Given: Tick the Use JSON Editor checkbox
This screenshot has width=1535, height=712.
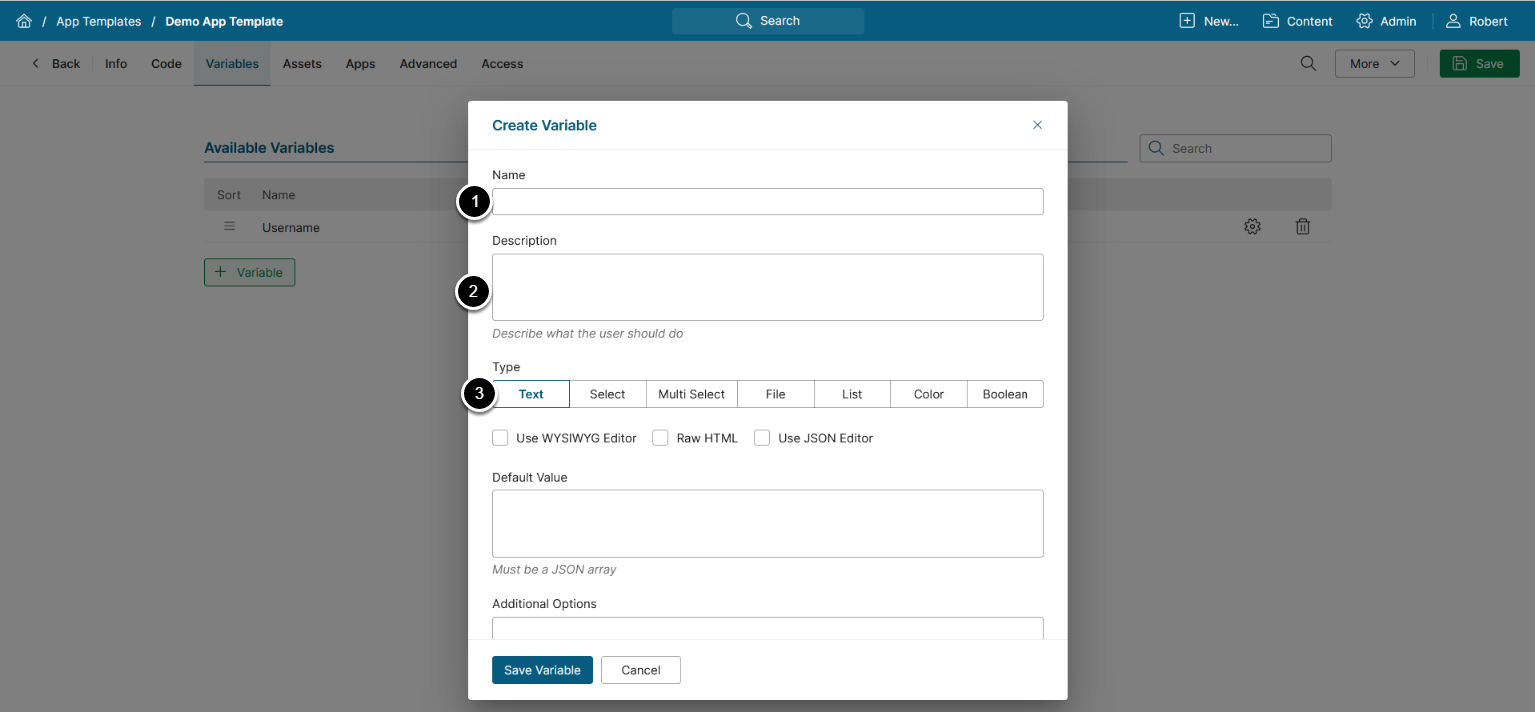Looking at the screenshot, I should click(x=762, y=438).
